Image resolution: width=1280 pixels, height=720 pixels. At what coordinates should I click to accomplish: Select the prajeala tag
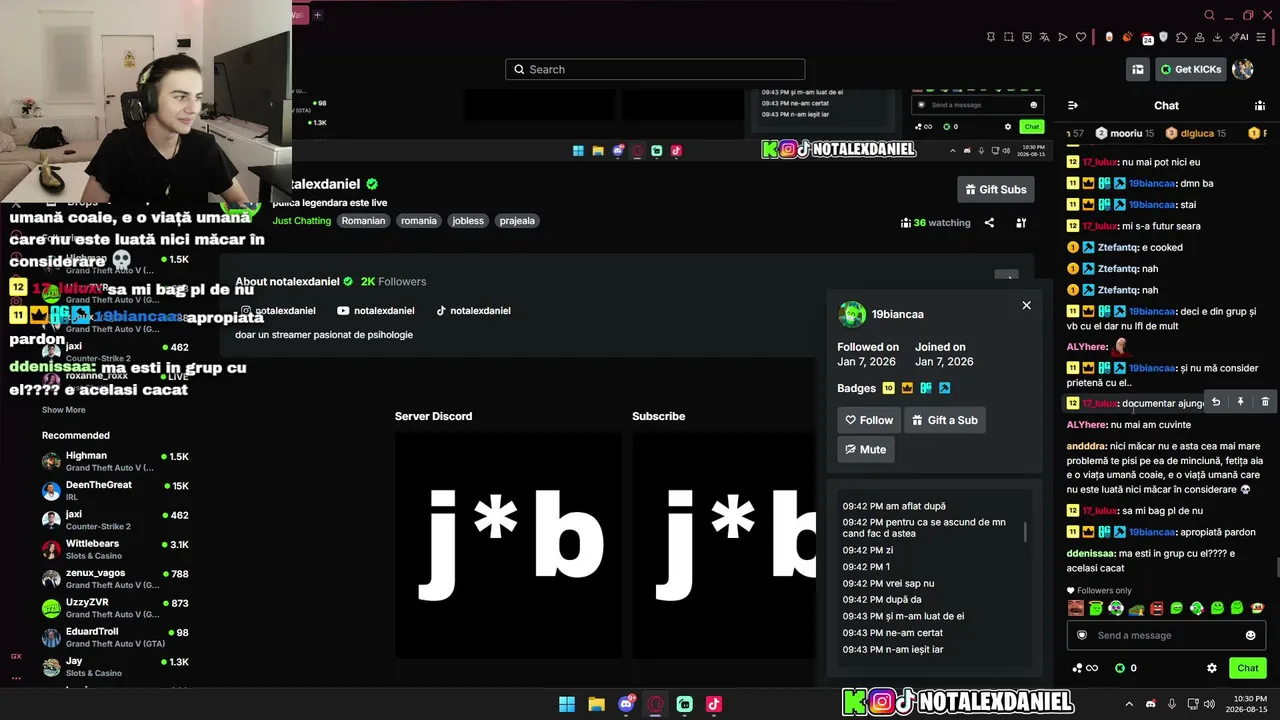(517, 221)
